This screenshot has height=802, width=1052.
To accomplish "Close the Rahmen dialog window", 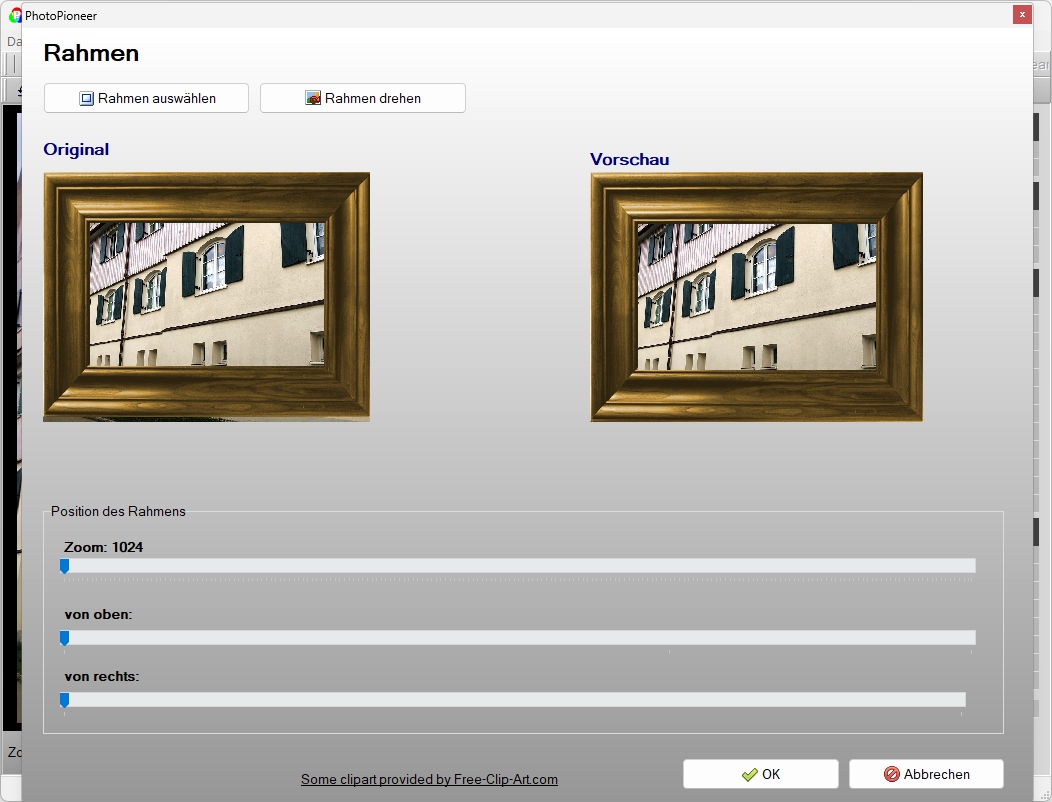I will (1022, 14).
